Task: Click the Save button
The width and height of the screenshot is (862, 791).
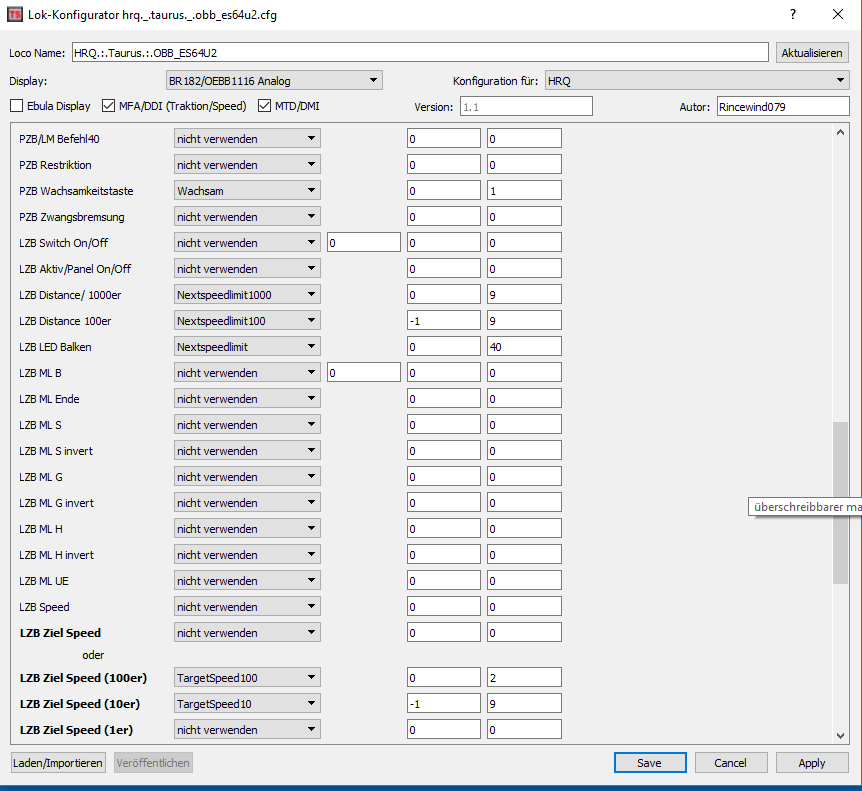Action: coord(649,763)
